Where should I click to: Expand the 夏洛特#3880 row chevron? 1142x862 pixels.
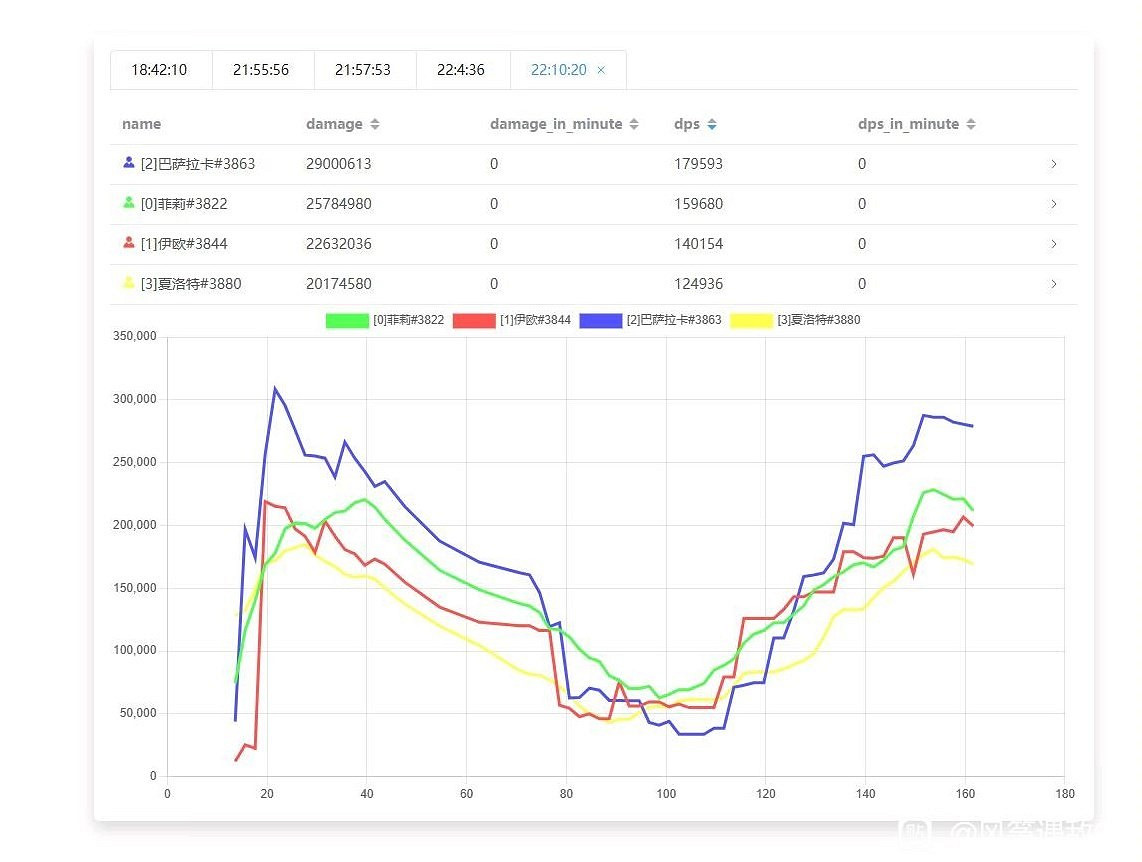[x=1053, y=284]
